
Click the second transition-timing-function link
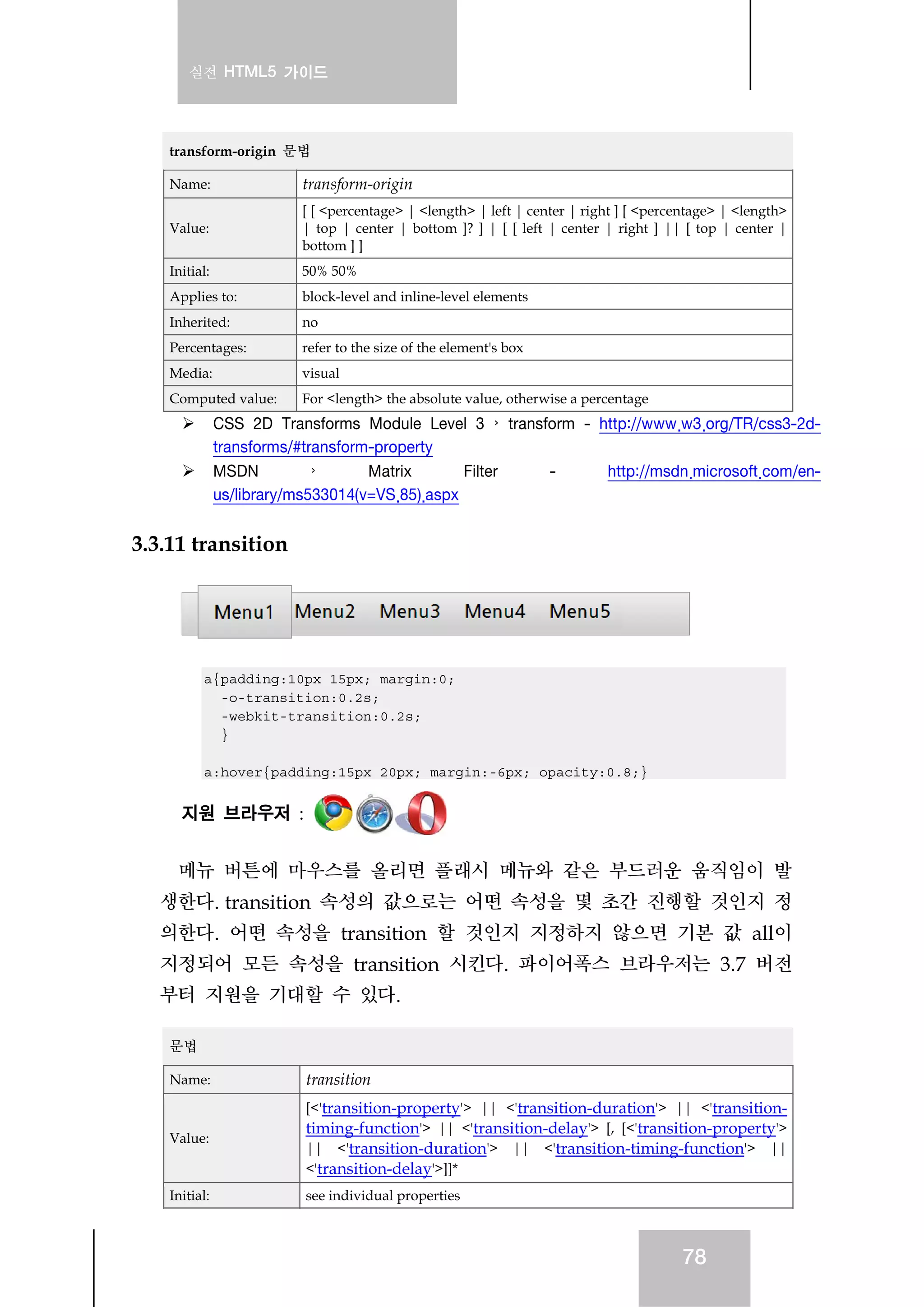(650, 1149)
